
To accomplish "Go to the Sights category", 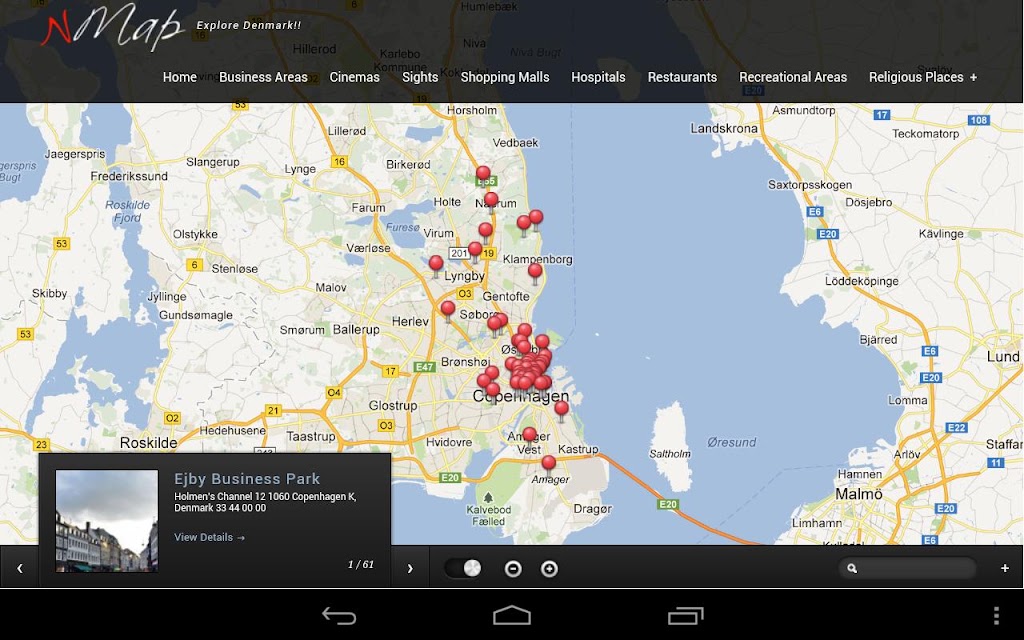I will coord(420,77).
